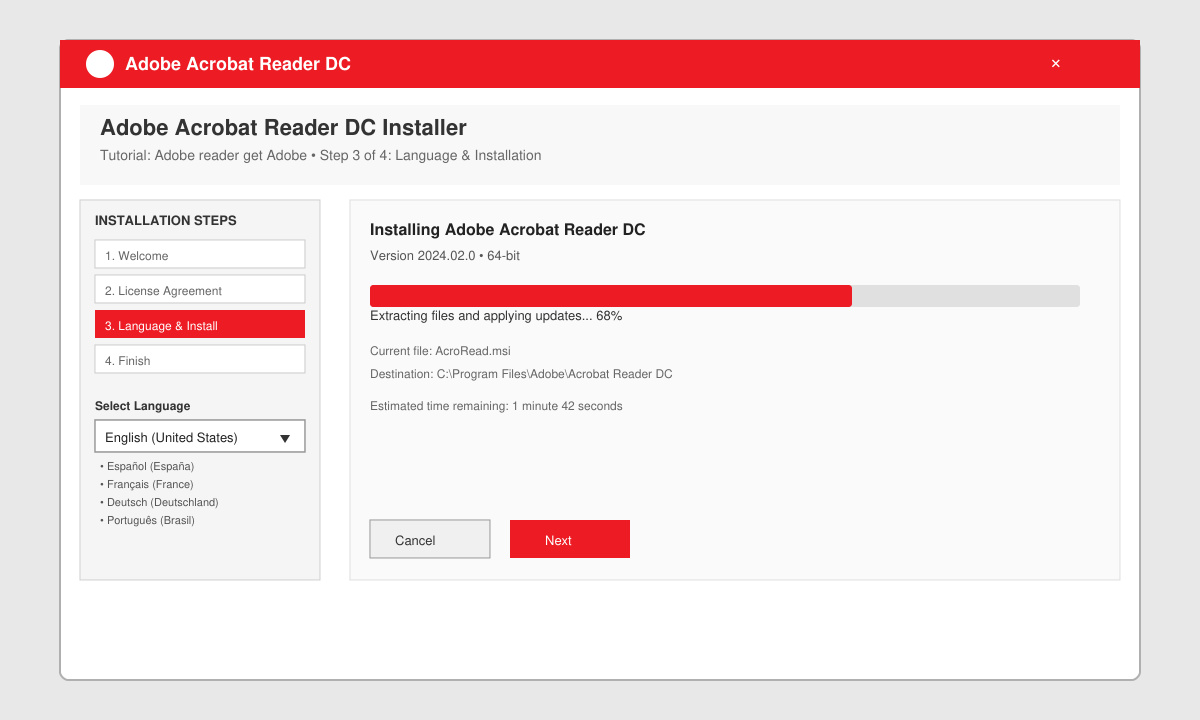Click the Adobe Acrobat Reader DC title bar text

point(238,64)
